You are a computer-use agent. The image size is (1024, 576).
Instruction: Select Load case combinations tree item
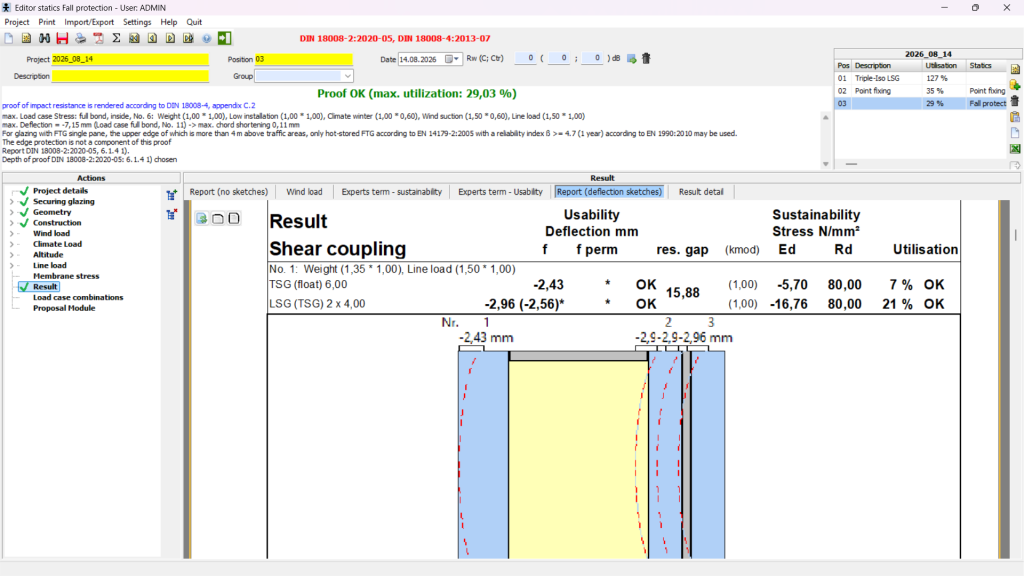(x=78, y=298)
